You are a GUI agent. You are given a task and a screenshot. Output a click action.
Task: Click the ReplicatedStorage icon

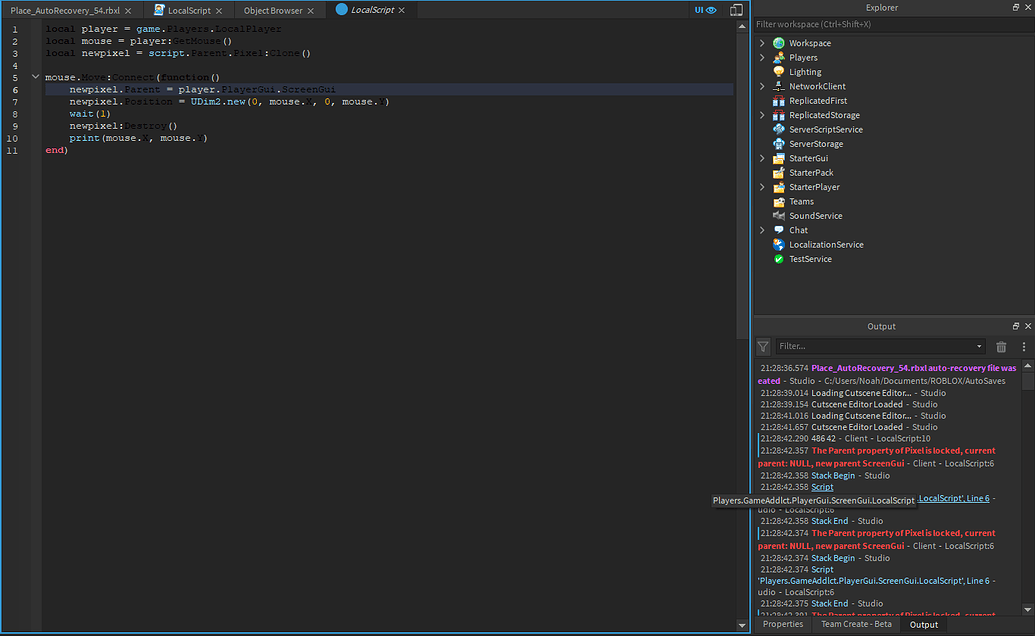[779, 115]
